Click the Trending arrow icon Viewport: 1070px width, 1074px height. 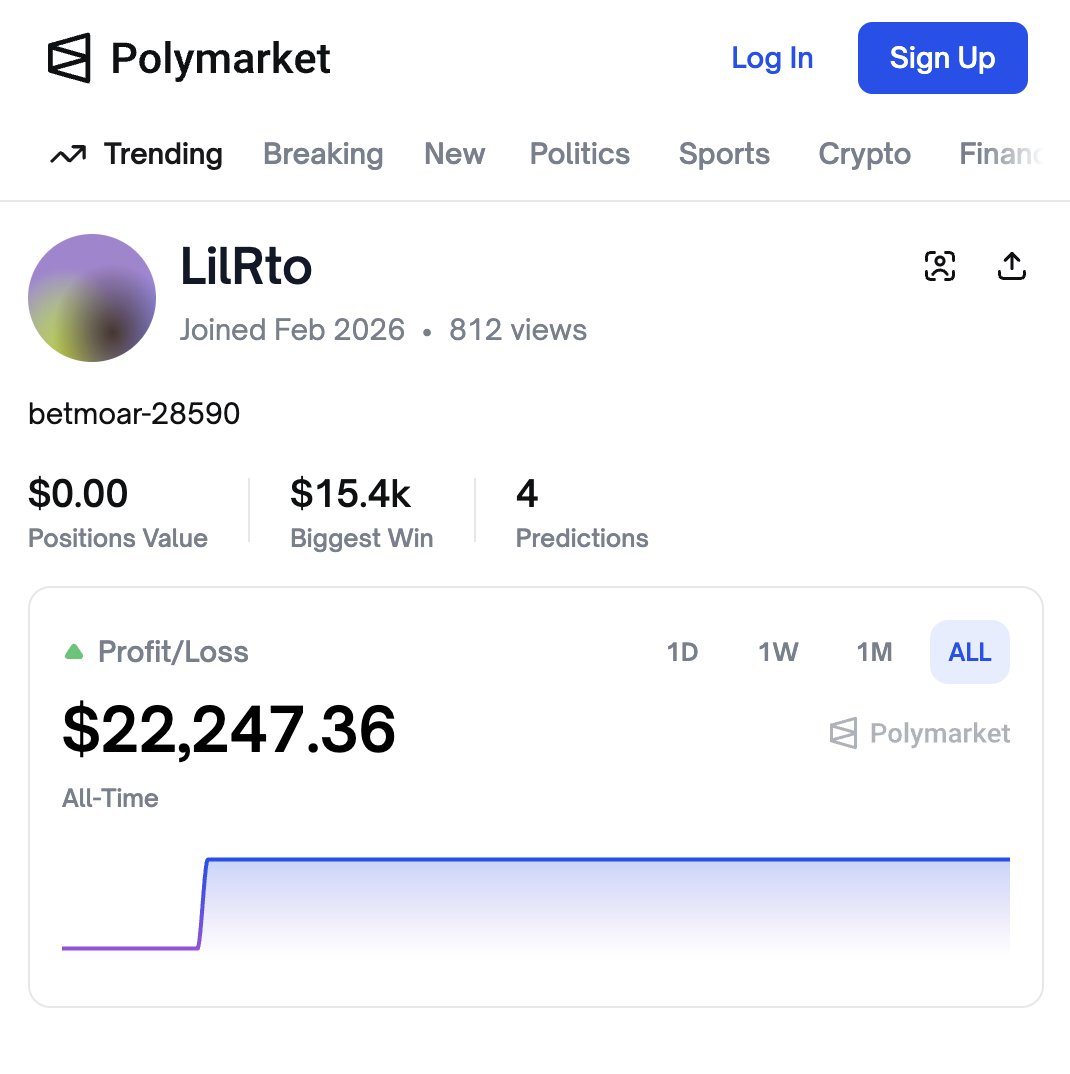click(68, 155)
